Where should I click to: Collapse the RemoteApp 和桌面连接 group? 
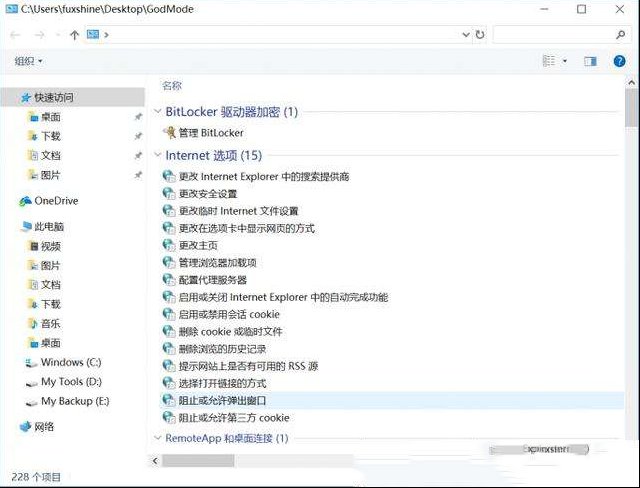coord(158,438)
